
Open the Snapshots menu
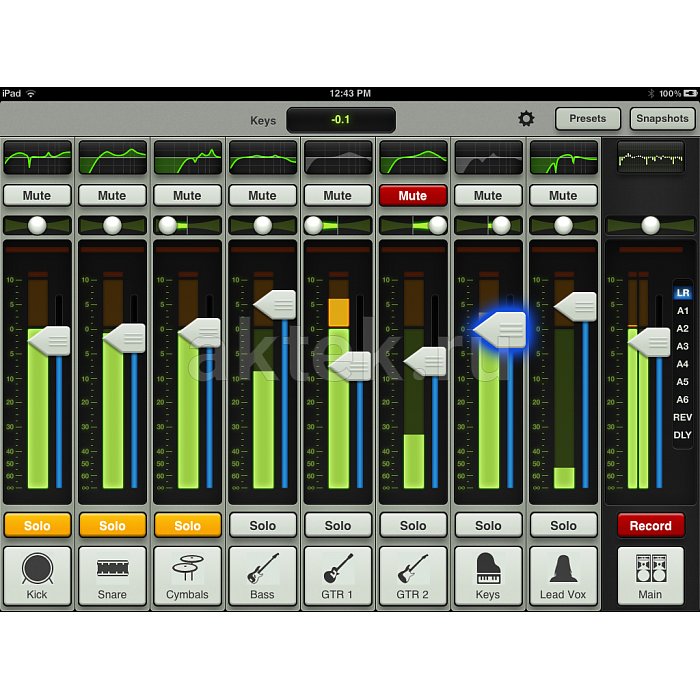click(x=662, y=119)
